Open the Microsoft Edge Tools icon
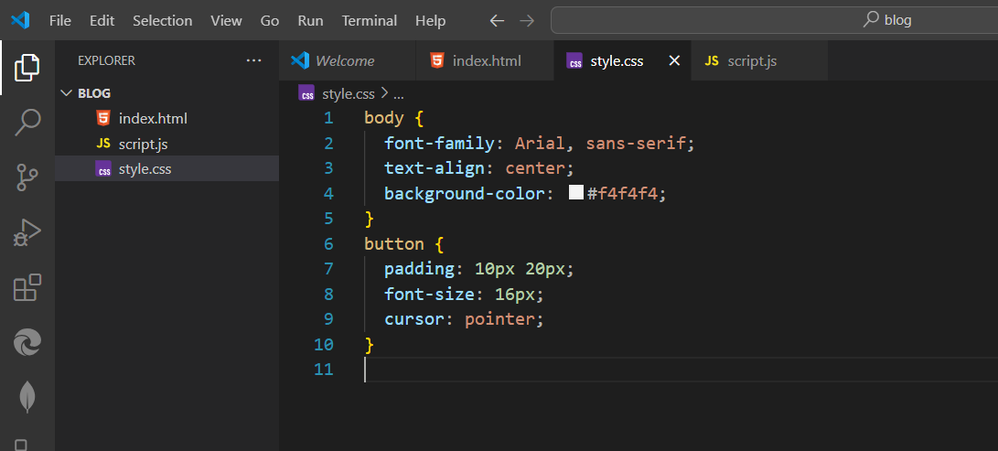Image resolution: width=998 pixels, height=451 pixels. point(27,343)
